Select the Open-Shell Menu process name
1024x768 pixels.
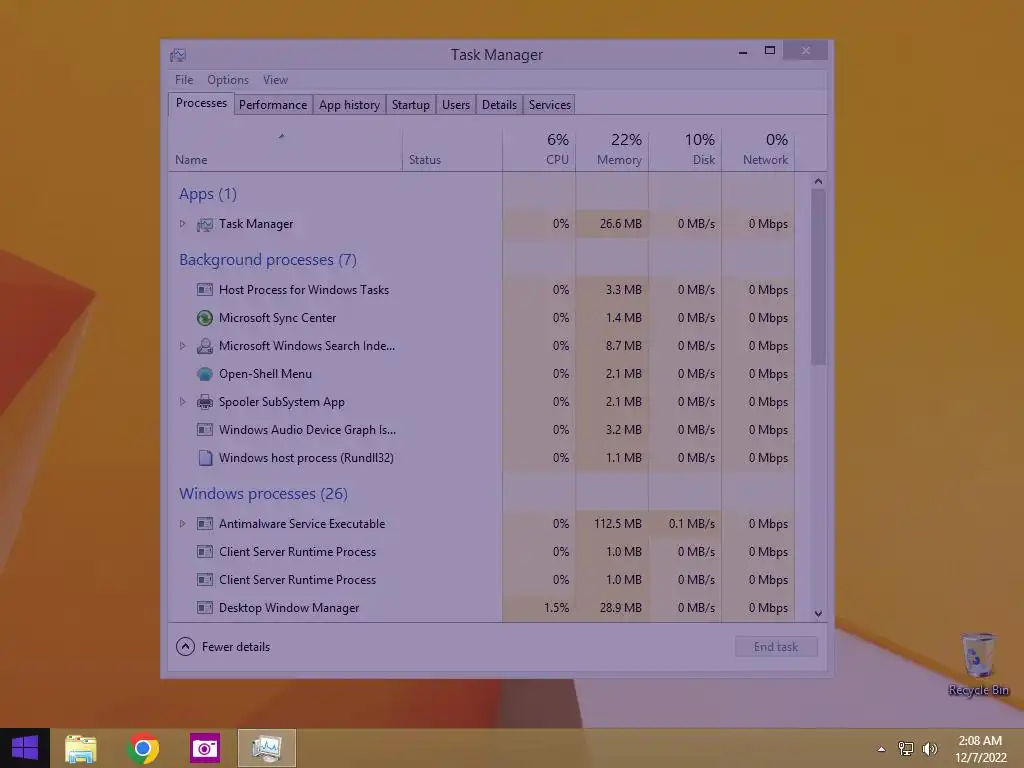265,374
